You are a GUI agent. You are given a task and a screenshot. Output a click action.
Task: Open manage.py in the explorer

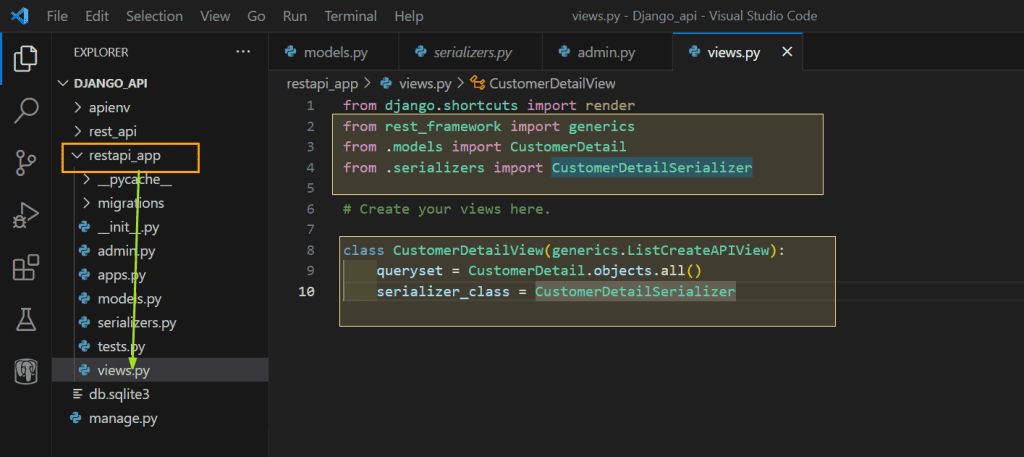[x=160, y=418]
